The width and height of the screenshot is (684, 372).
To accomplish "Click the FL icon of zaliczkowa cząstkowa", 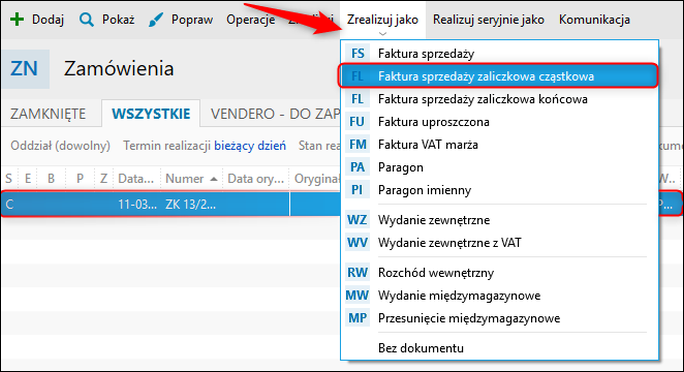I will 358,76.
